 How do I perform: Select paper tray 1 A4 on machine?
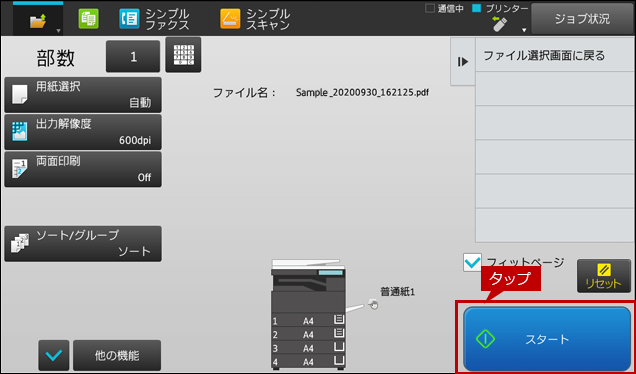coord(308,320)
